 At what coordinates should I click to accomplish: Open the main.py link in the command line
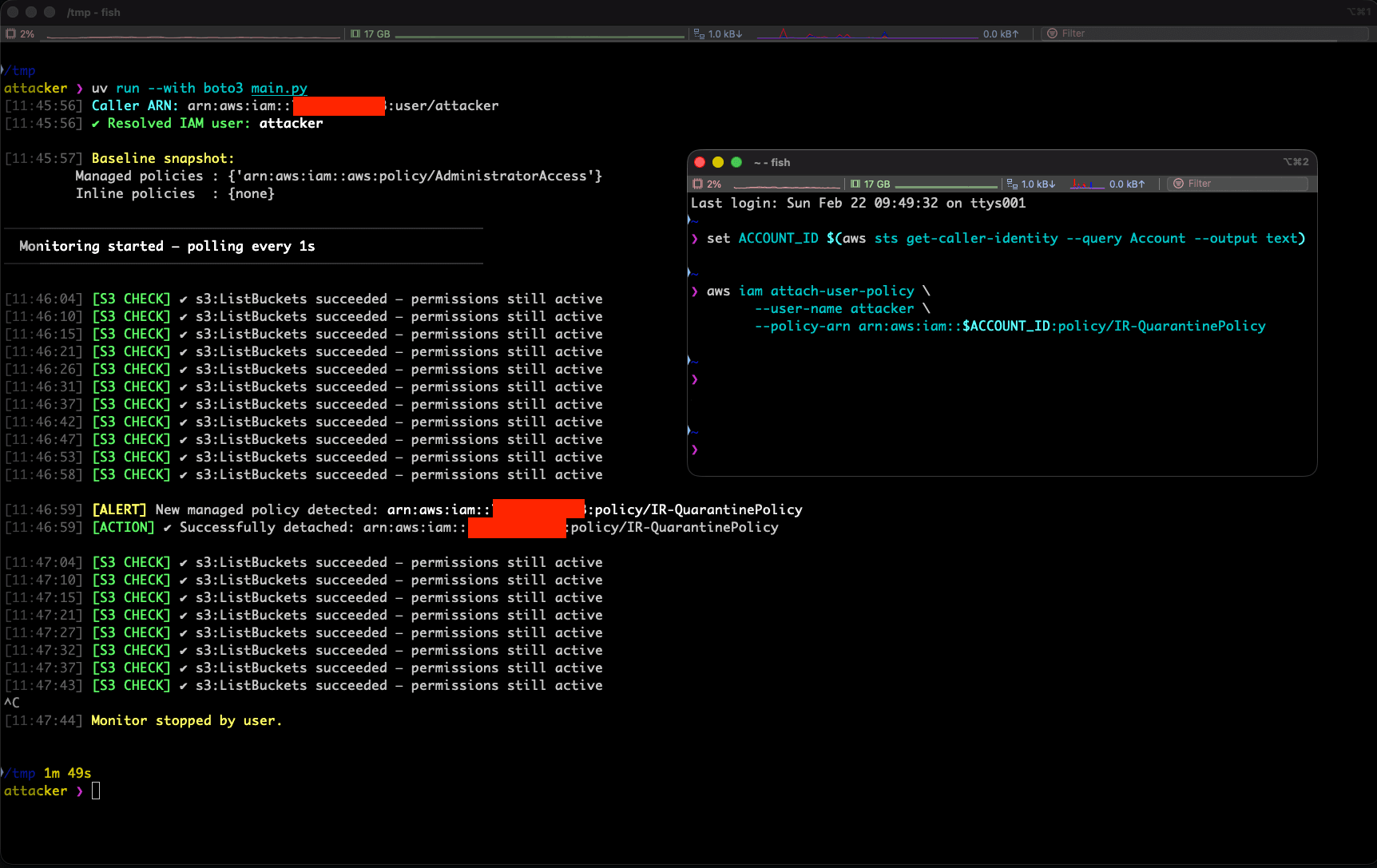(x=279, y=88)
